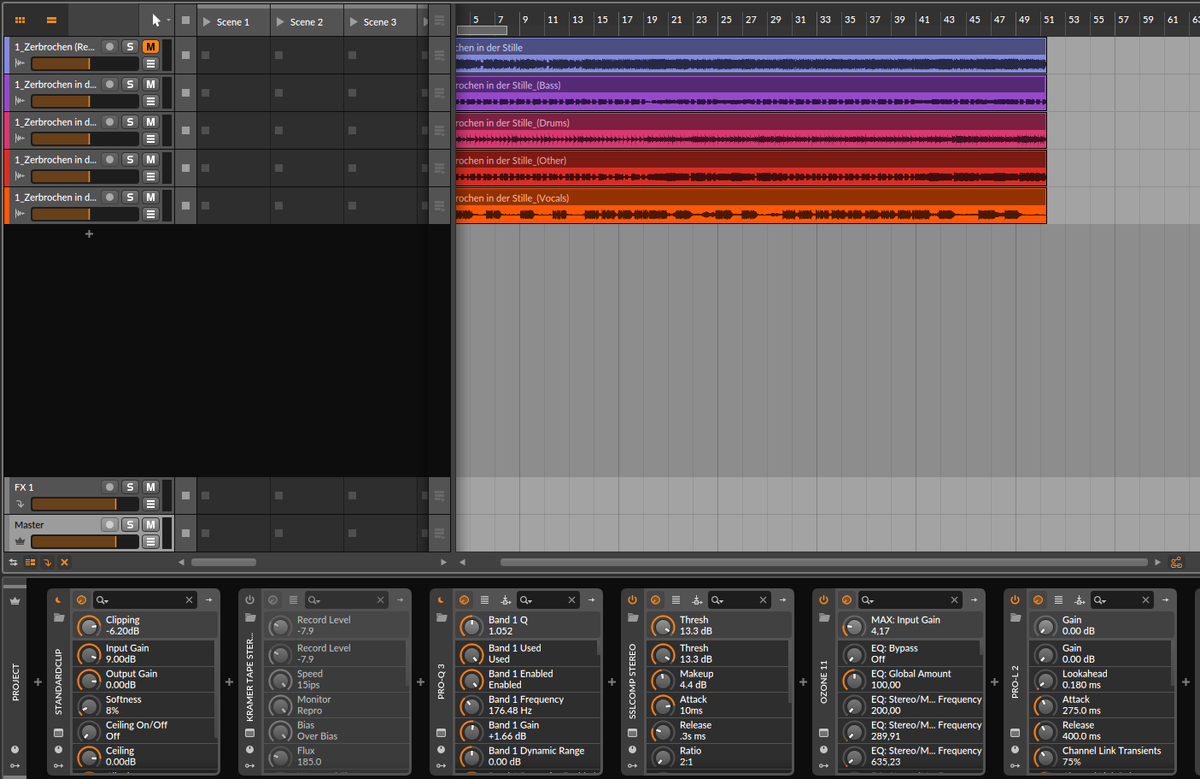Click the stop all clips square button
This screenshot has height=779, width=1200.
(185, 20)
